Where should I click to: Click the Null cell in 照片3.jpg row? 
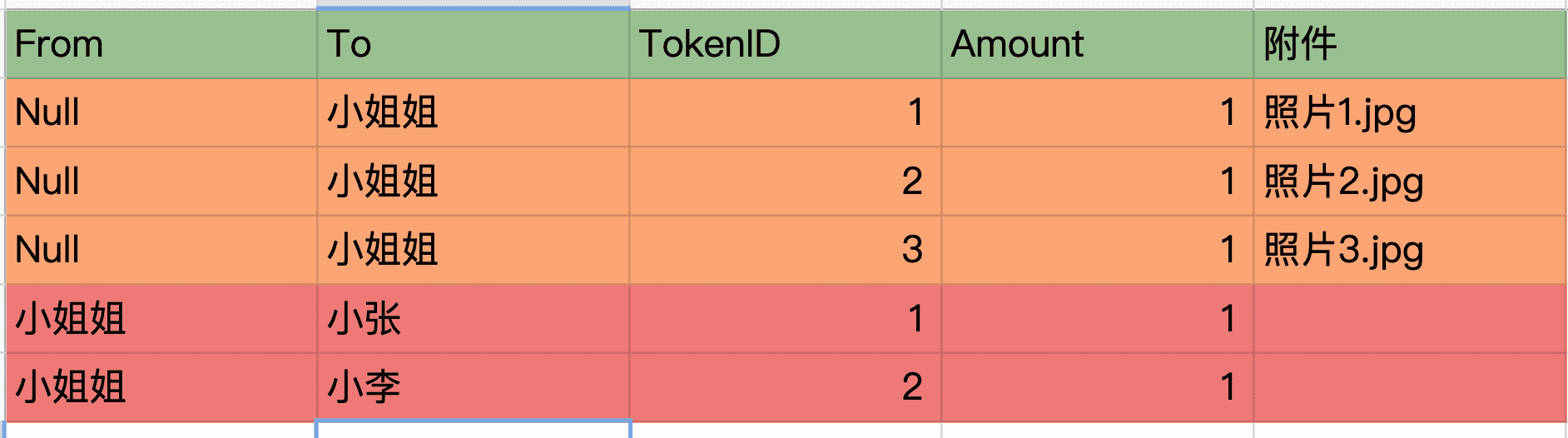tap(161, 250)
